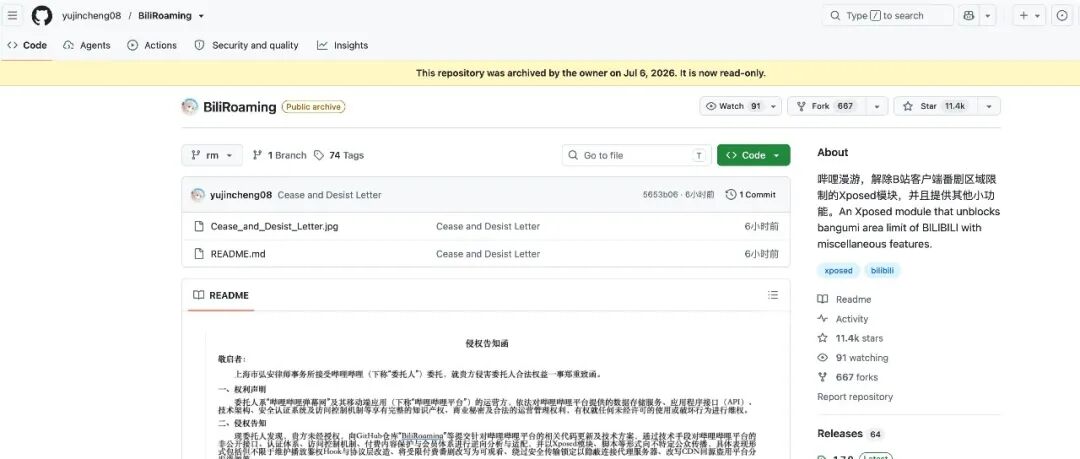Open the green Code dropdown button
Image resolution: width=1080 pixels, height=459 pixels.
pos(754,155)
